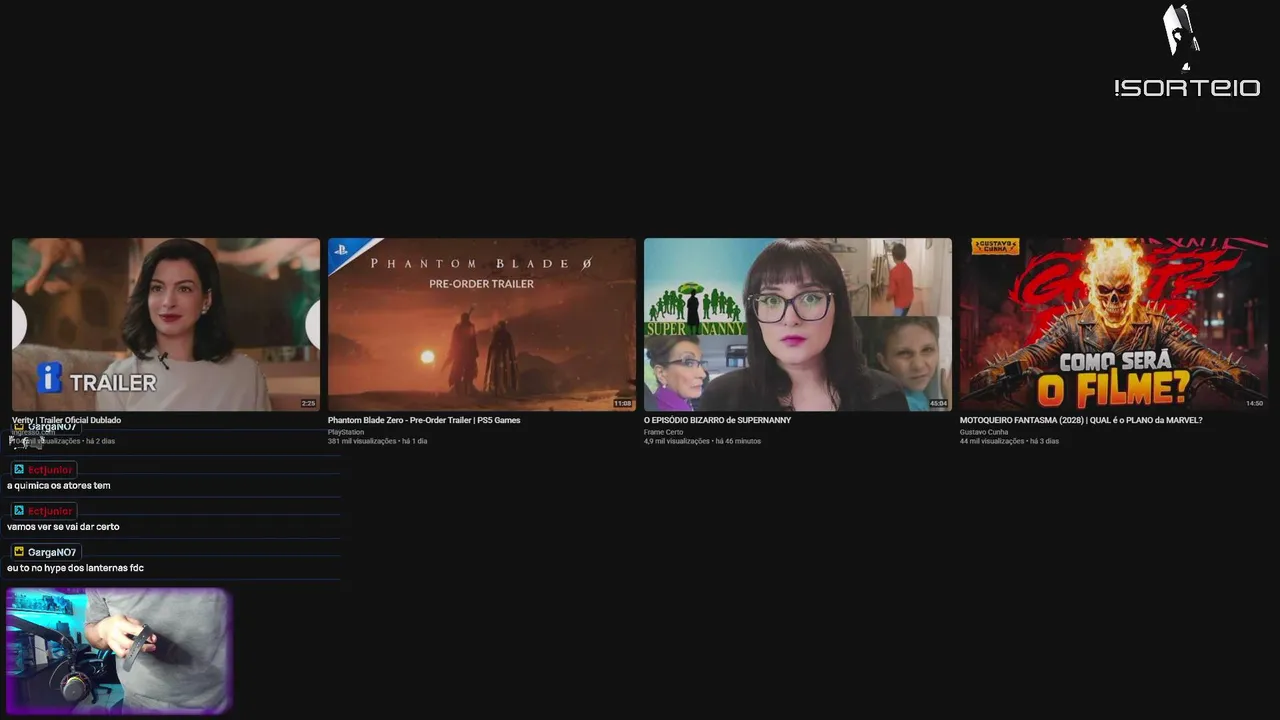Image resolution: width=1280 pixels, height=720 pixels.
Task: Click the yellow badge beside GargaNO7's hype message
Action: [x=19, y=552]
